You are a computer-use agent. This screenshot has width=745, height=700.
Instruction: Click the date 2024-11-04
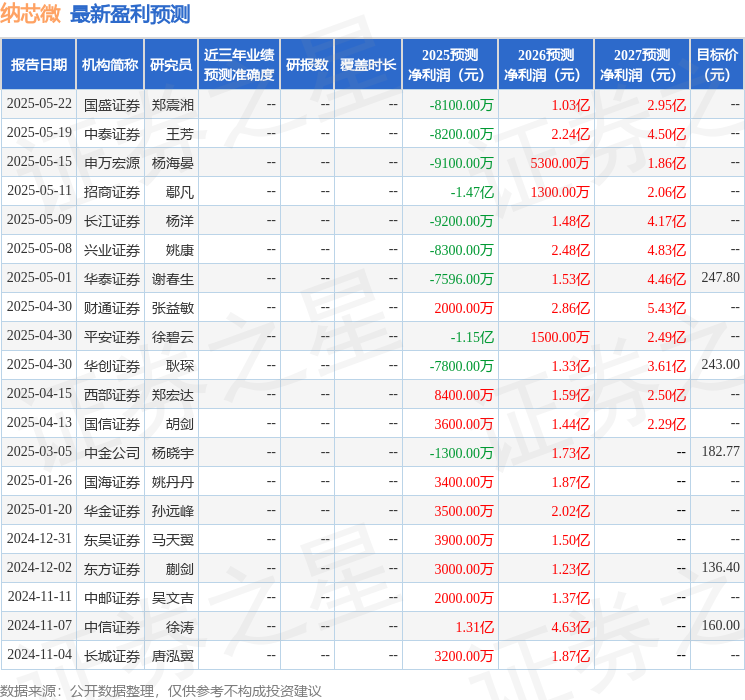(x=39, y=654)
